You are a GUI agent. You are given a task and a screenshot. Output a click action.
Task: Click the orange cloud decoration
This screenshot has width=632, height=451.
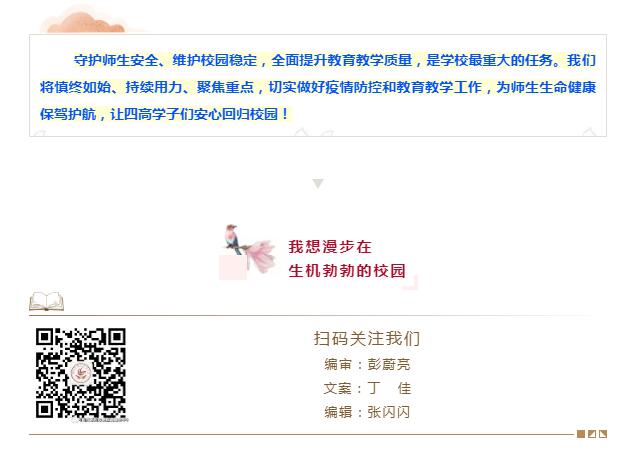click(85, 22)
